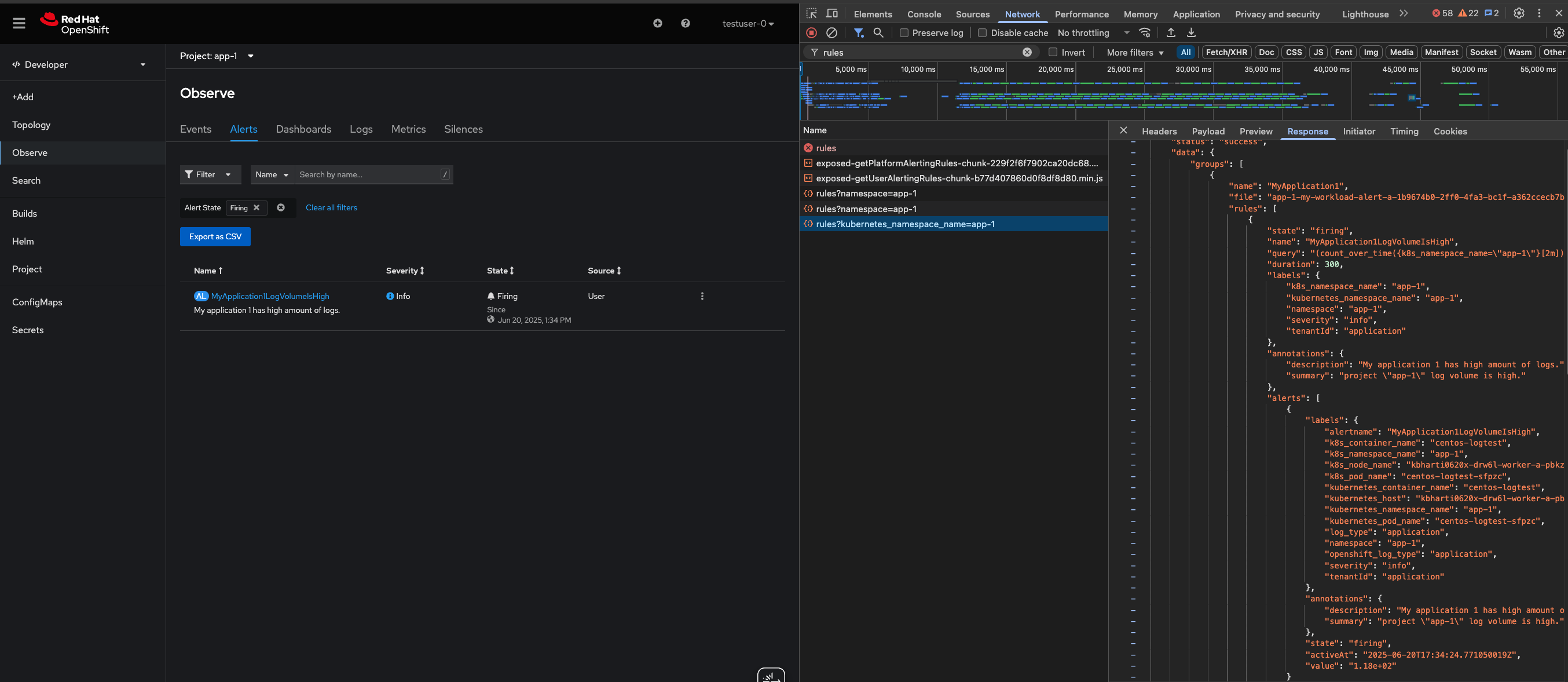Image resolution: width=1568 pixels, height=682 pixels.
Task: Clear the 'rules' network filter text
Action: [x=1027, y=52]
